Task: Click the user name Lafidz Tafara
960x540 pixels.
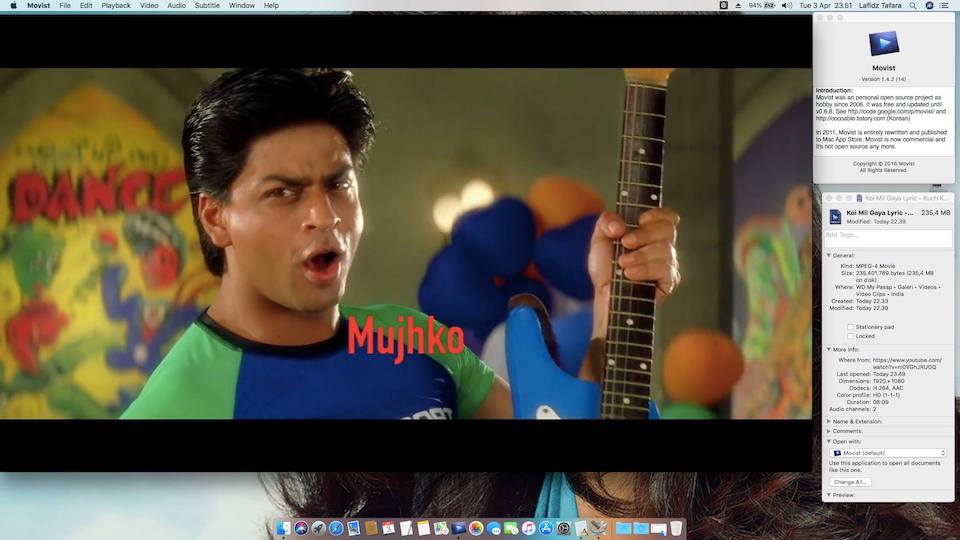Action: [880, 6]
